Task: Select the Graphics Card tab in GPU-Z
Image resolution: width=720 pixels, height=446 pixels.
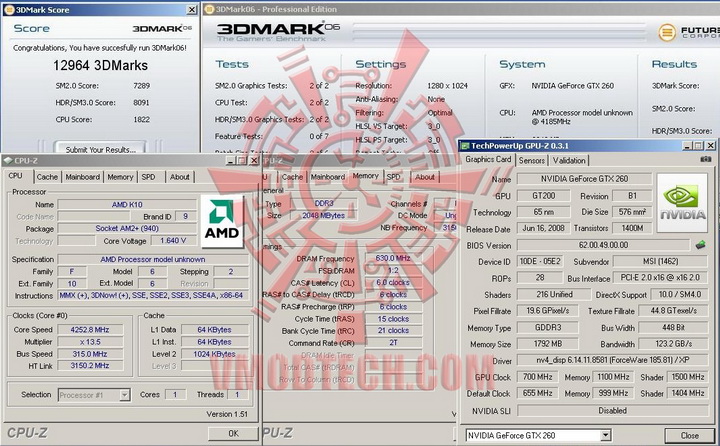Action: click(x=488, y=159)
